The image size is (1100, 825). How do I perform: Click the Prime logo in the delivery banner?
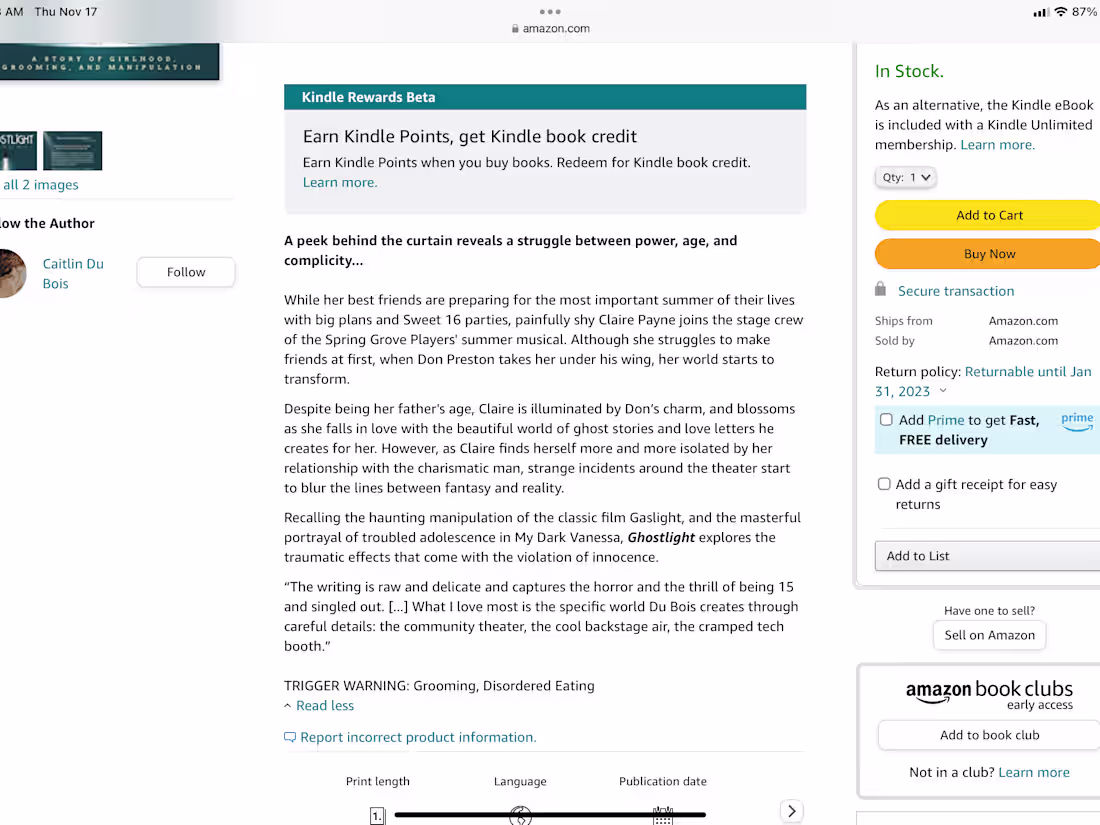point(1077,423)
